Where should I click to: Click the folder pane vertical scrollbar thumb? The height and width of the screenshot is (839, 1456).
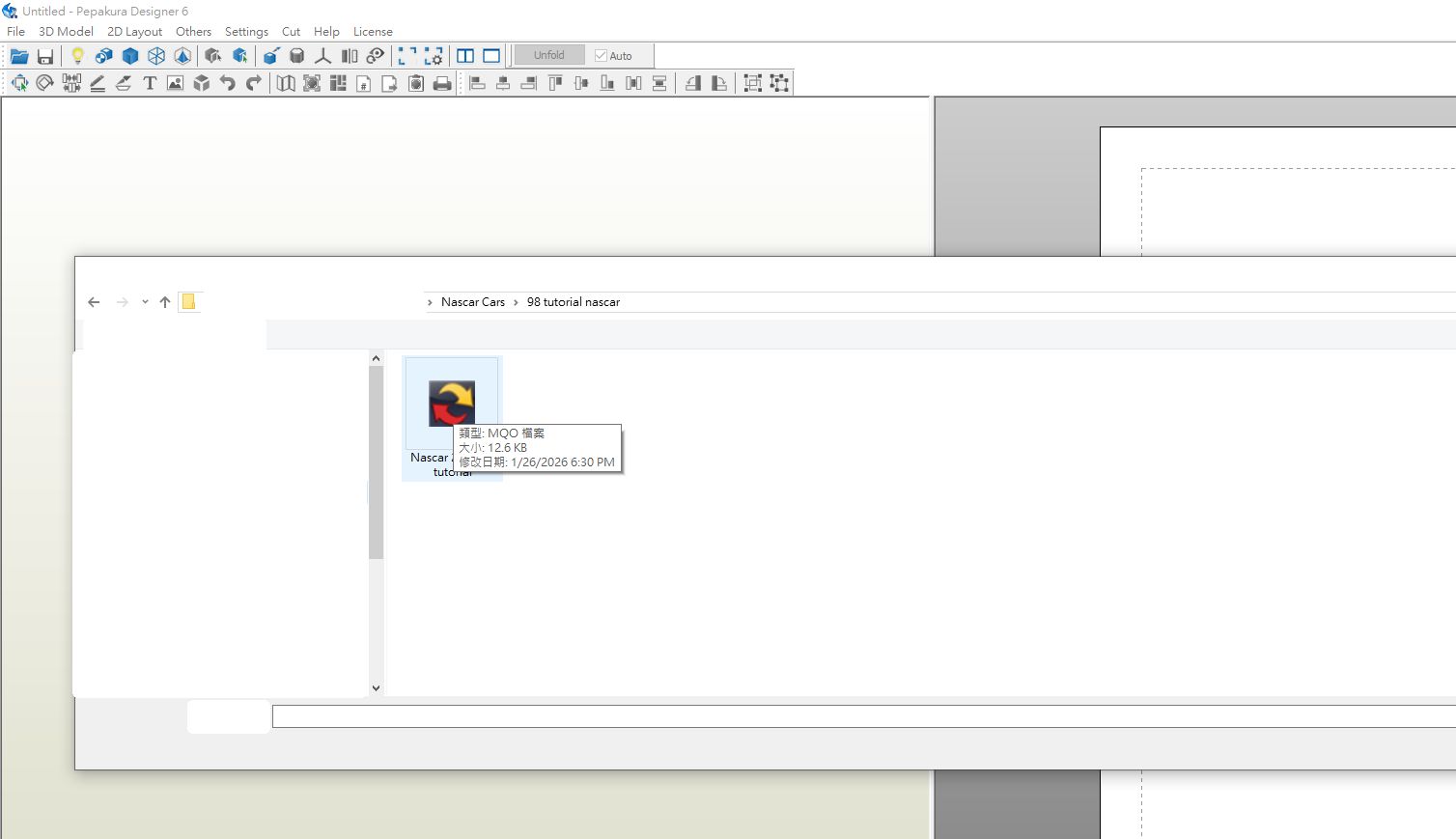(376, 461)
